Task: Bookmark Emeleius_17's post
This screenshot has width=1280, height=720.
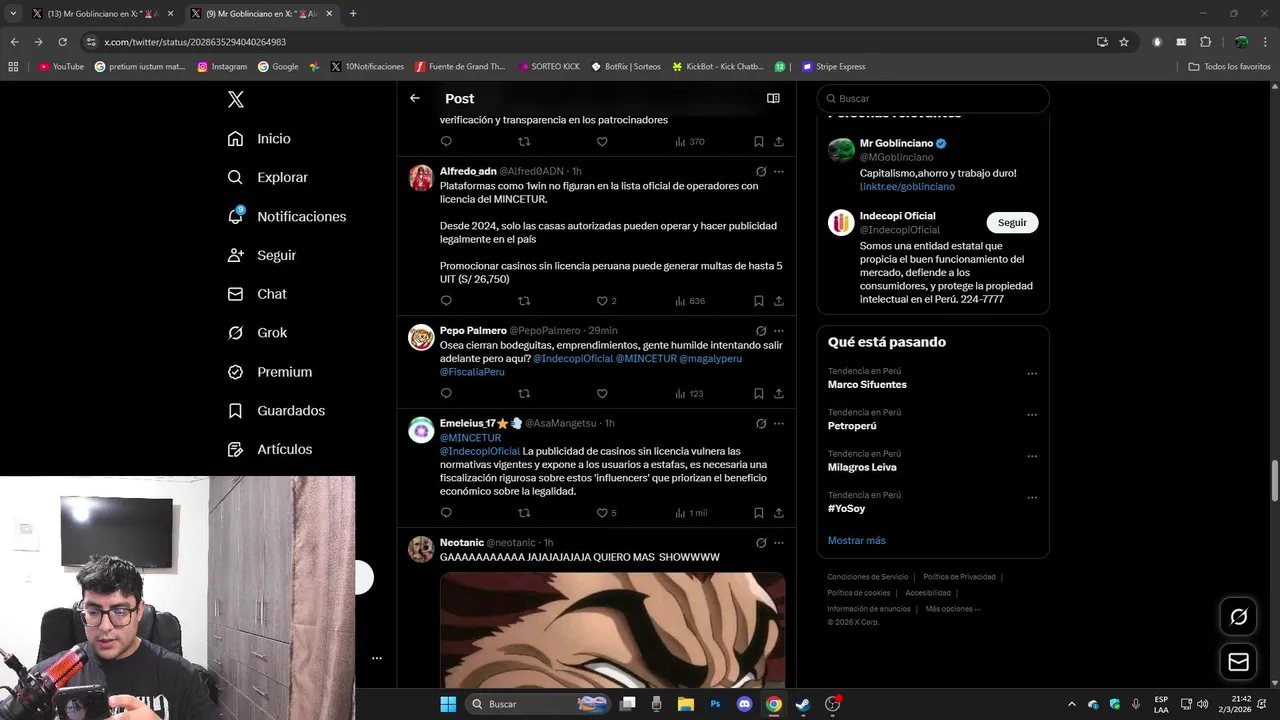Action: 759,513
